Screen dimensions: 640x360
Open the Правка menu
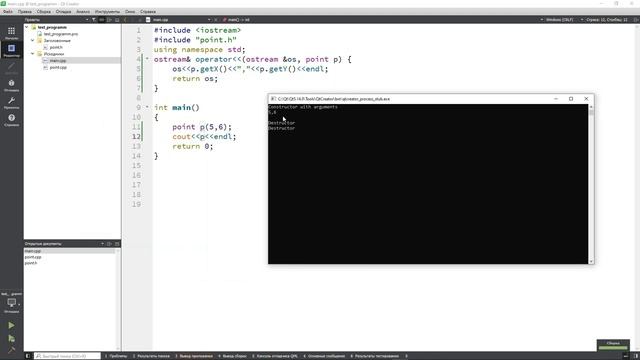point(25,12)
